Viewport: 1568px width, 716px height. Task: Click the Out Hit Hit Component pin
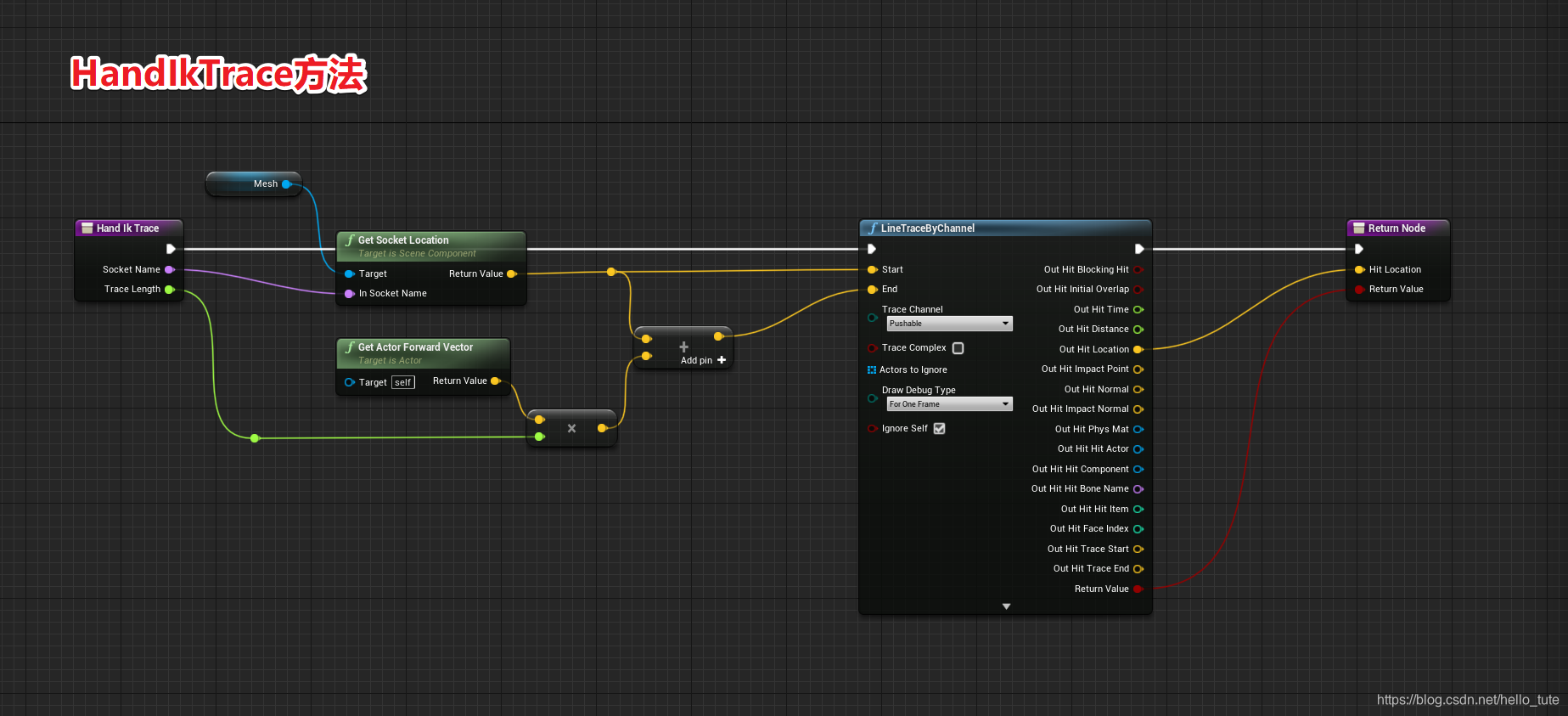click(1138, 470)
